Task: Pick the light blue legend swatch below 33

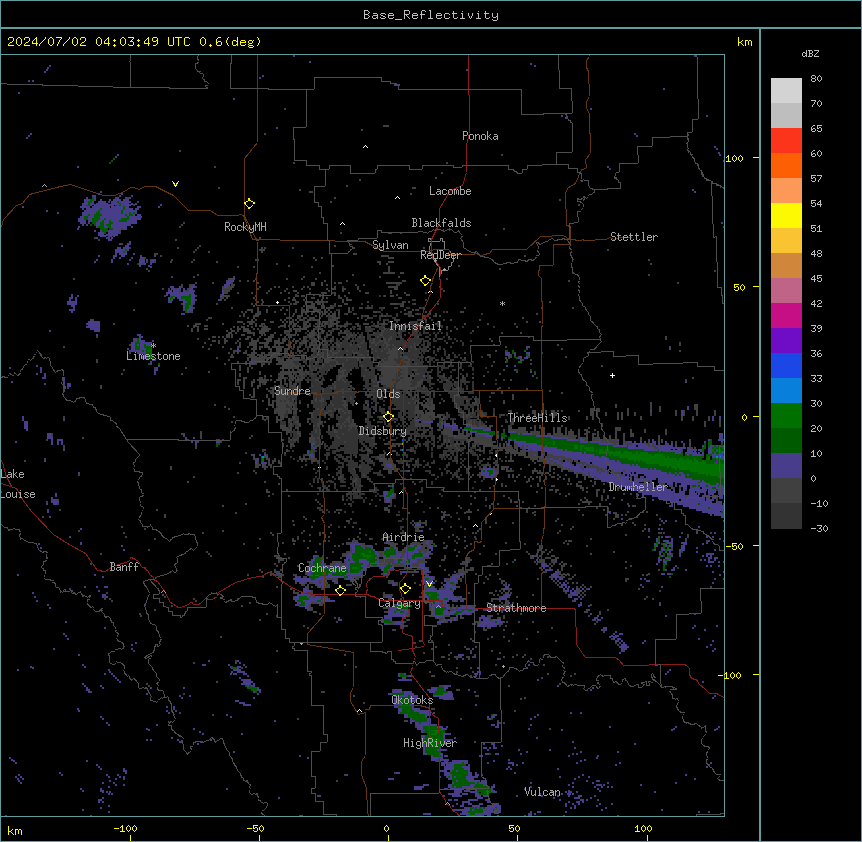Action: click(x=786, y=390)
